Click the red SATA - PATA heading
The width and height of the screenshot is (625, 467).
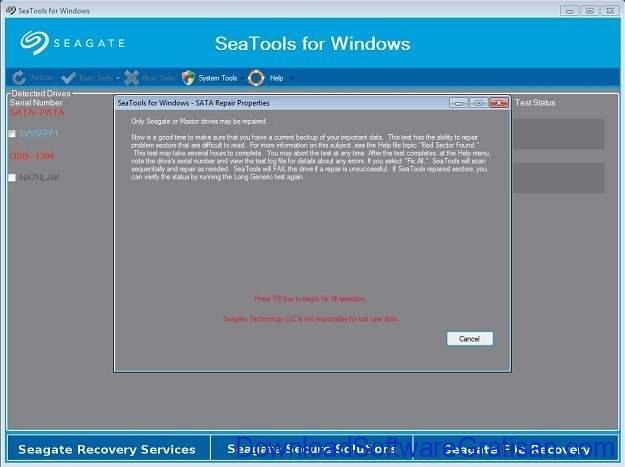tap(37, 112)
